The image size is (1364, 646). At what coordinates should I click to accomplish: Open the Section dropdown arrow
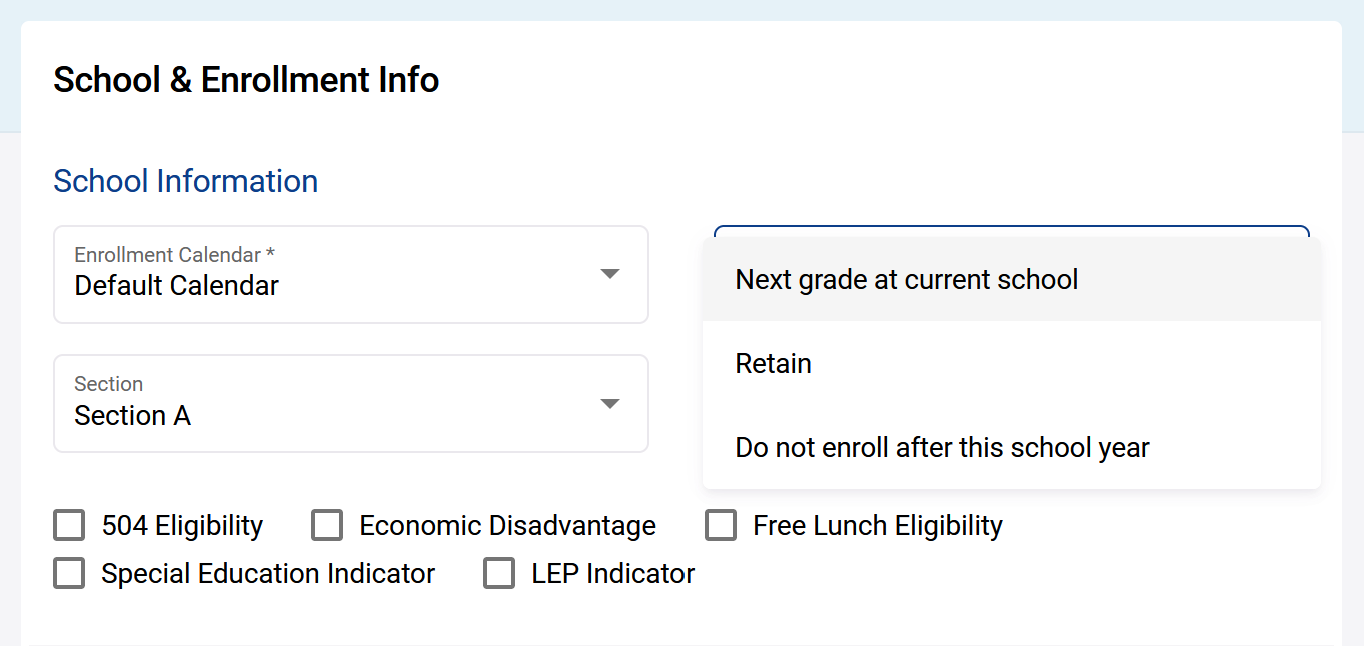(609, 404)
